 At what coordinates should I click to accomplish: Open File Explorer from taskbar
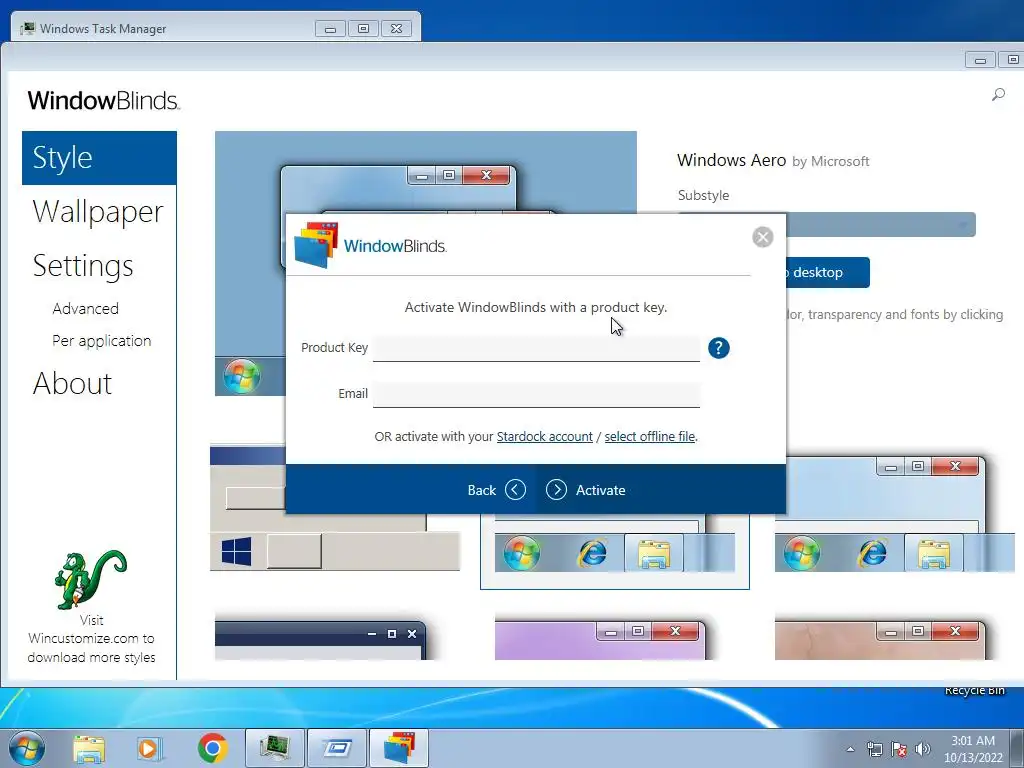tap(89, 749)
